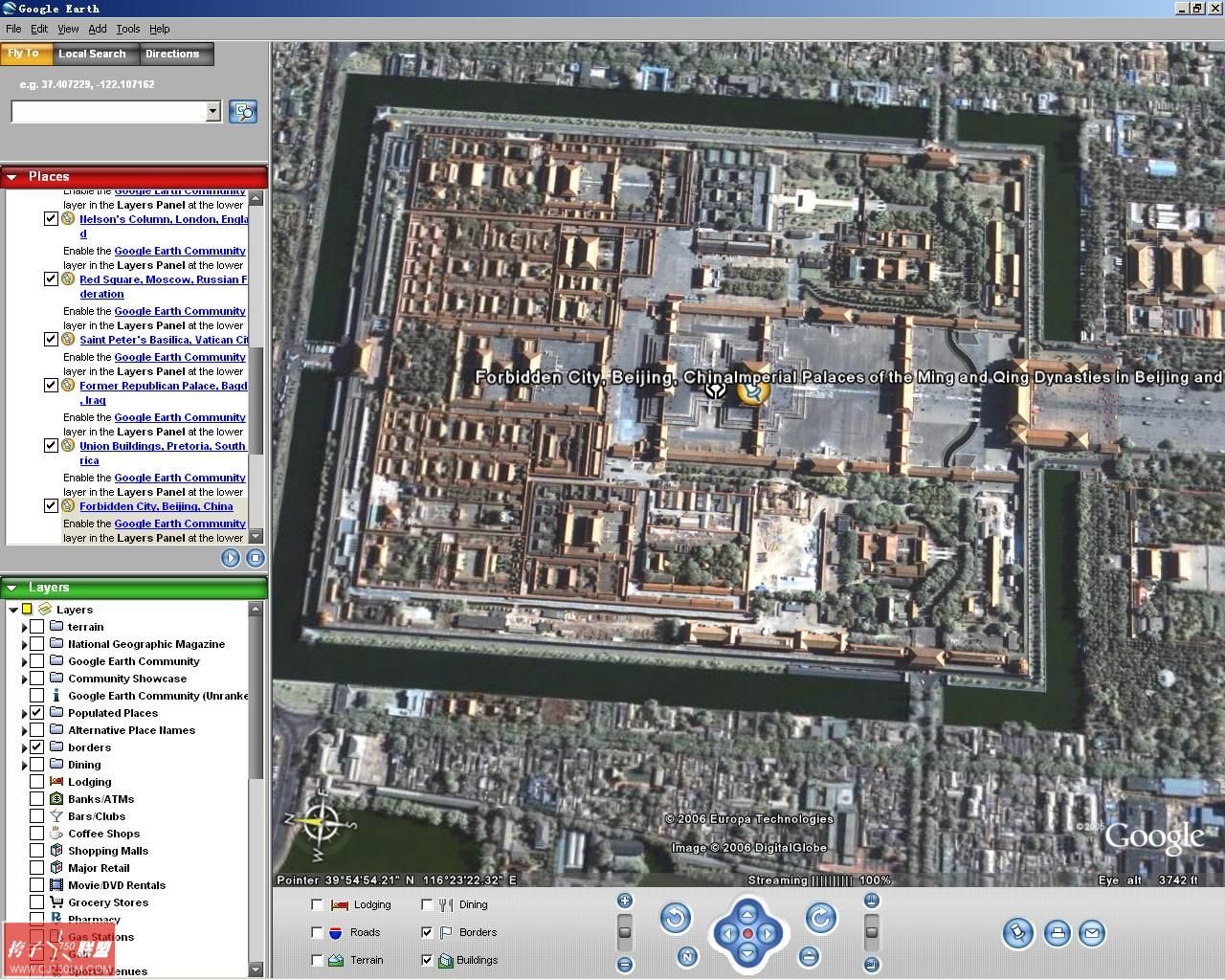
Task: Tilt up with the top tilt button
Action: pyautogui.click(x=871, y=901)
